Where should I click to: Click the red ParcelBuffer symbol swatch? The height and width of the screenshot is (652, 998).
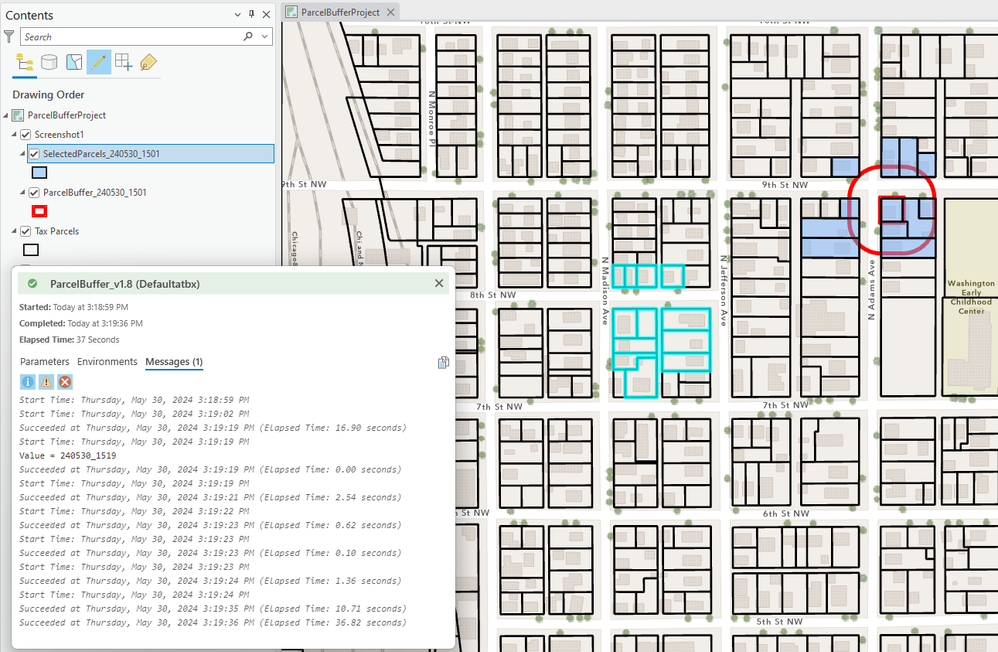(40, 211)
